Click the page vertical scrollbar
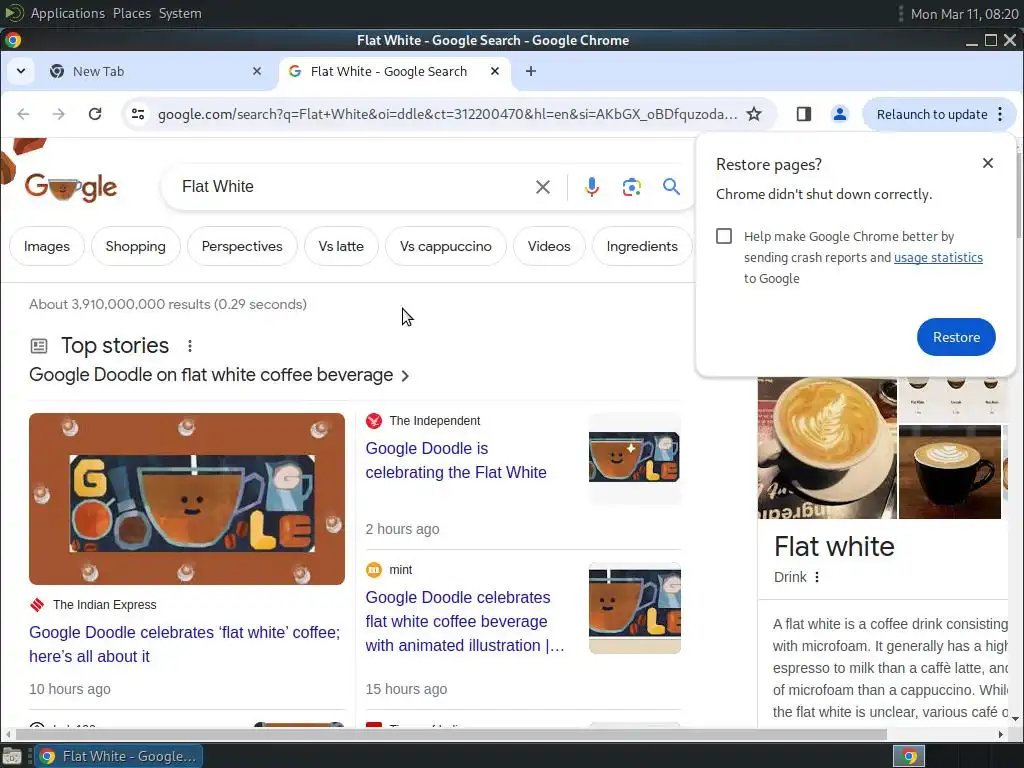Image resolution: width=1024 pixels, height=768 pixels. pos(1018,196)
